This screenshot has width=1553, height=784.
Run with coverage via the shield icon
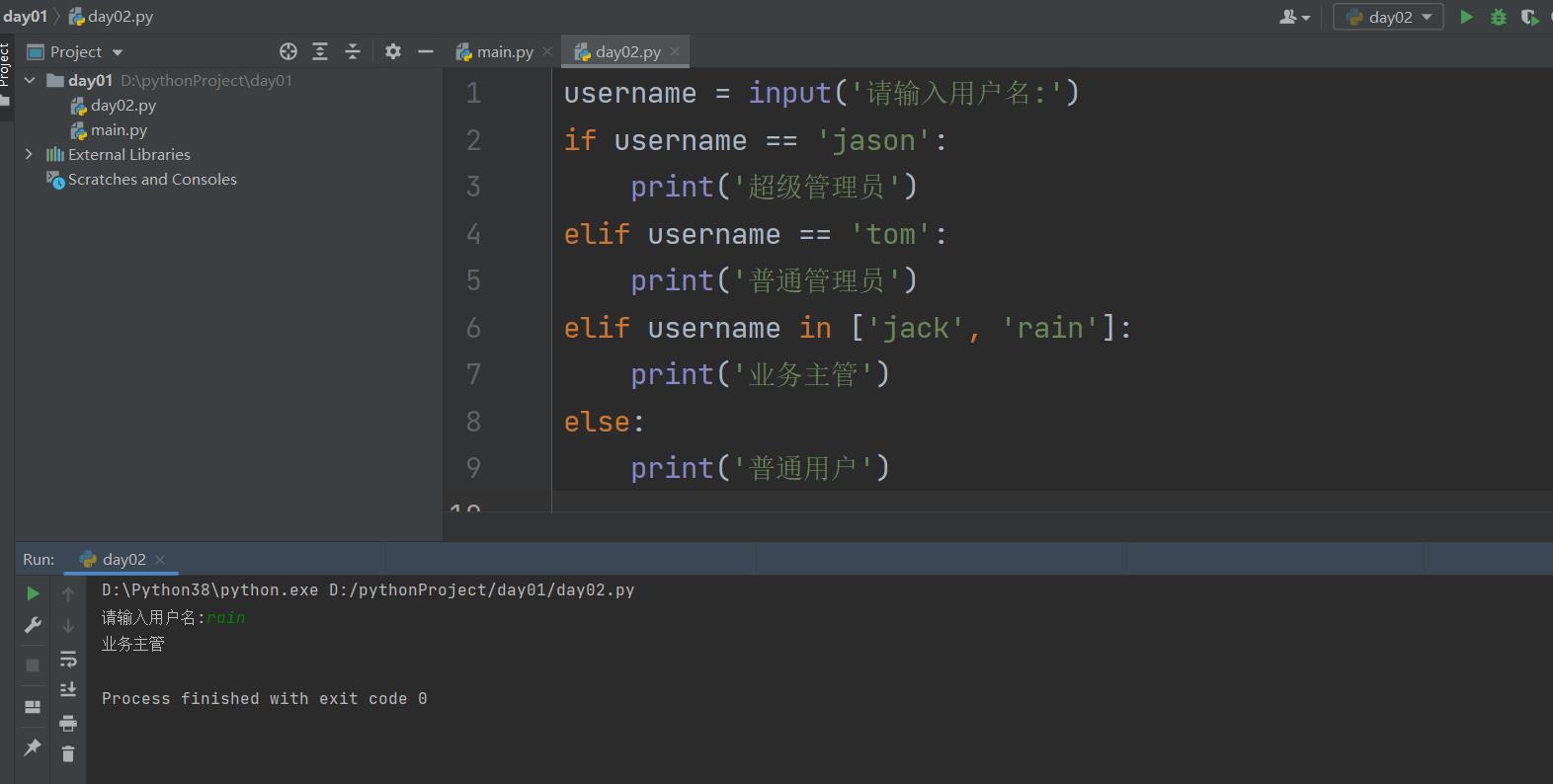point(1529,17)
